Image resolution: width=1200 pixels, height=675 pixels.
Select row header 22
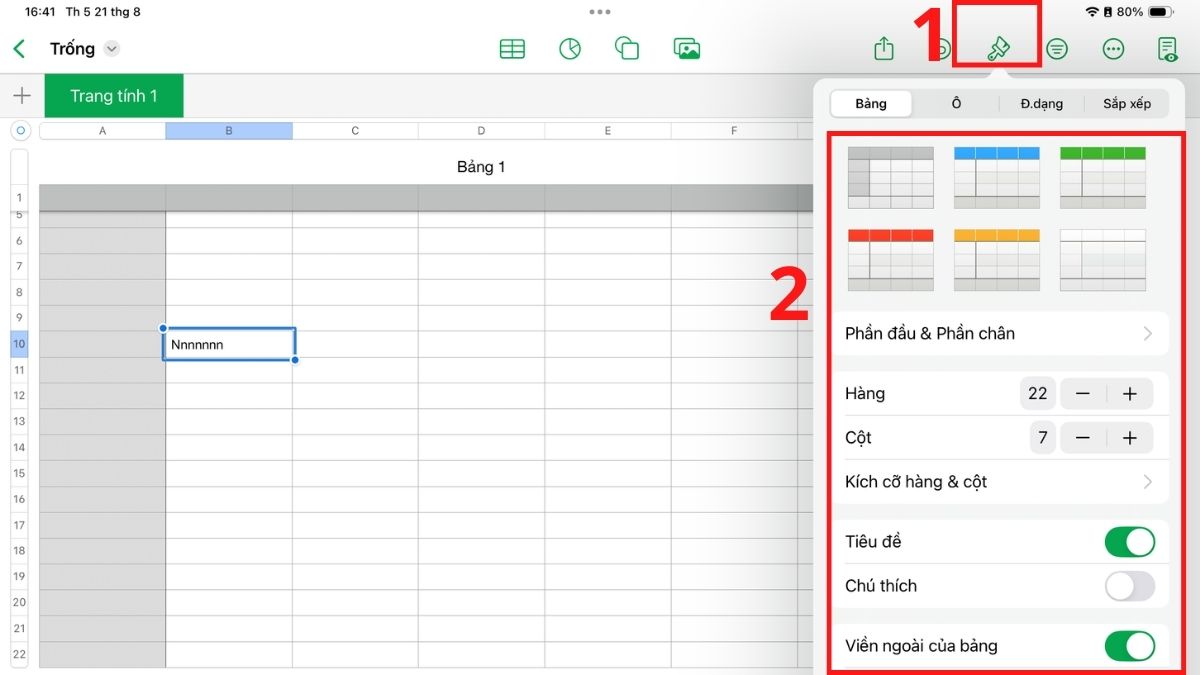tap(19, 654)
